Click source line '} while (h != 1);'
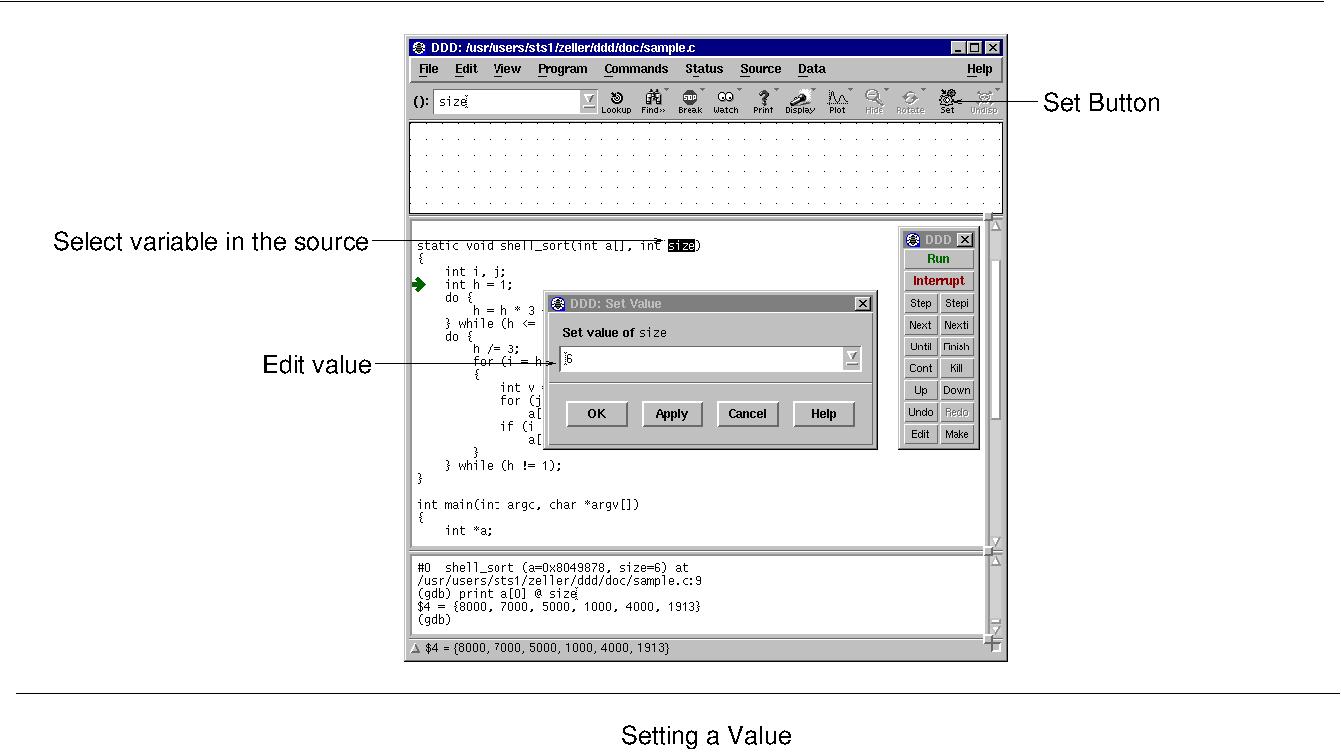Screen dimensions: 1341x753 point(504,466)
